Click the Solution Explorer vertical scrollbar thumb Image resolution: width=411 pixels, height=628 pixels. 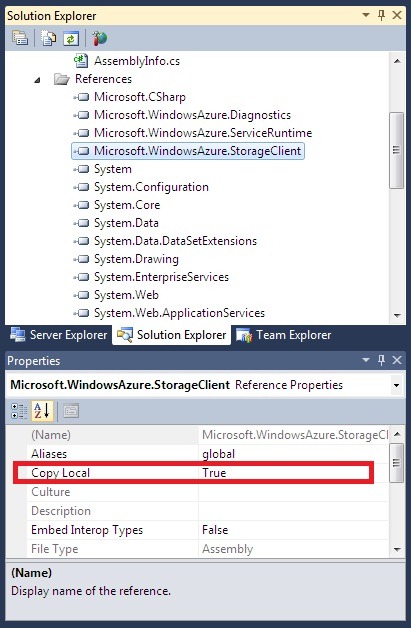(396, 150)
